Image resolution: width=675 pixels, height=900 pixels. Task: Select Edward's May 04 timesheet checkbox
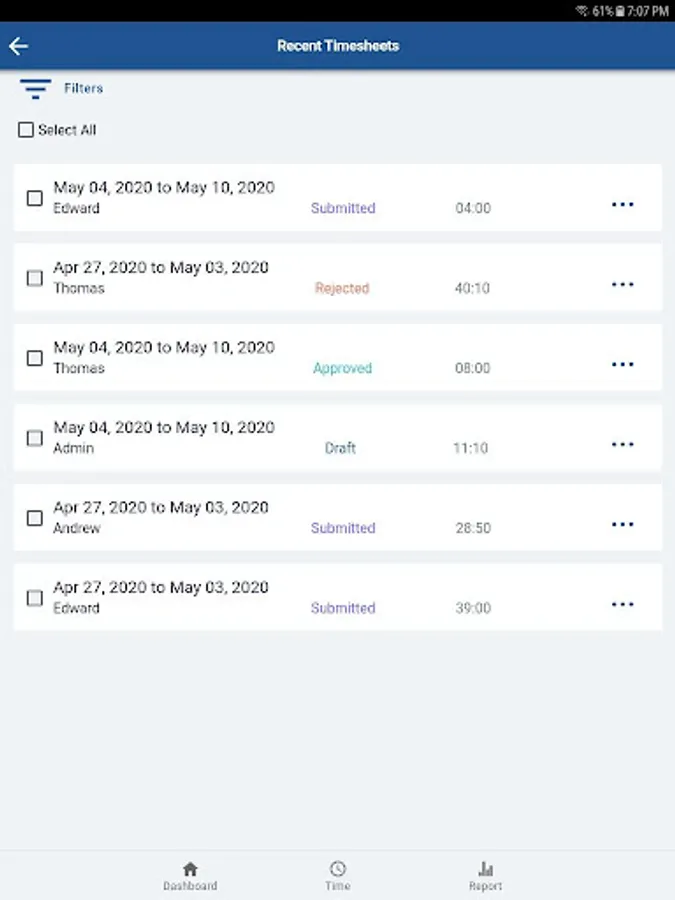click(x=34, y=198)
